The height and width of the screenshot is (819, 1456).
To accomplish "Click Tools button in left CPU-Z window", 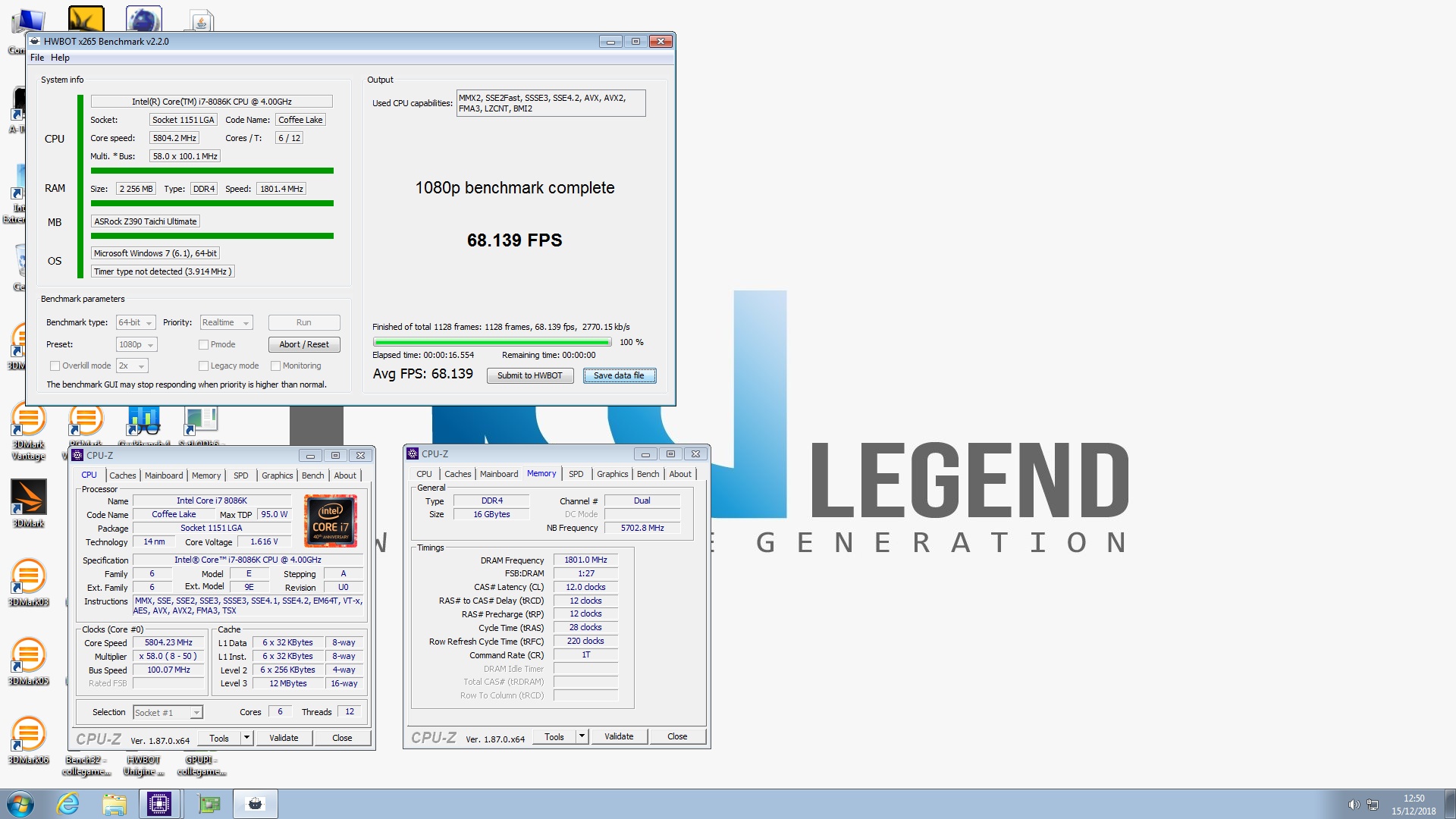I will 219,738.
